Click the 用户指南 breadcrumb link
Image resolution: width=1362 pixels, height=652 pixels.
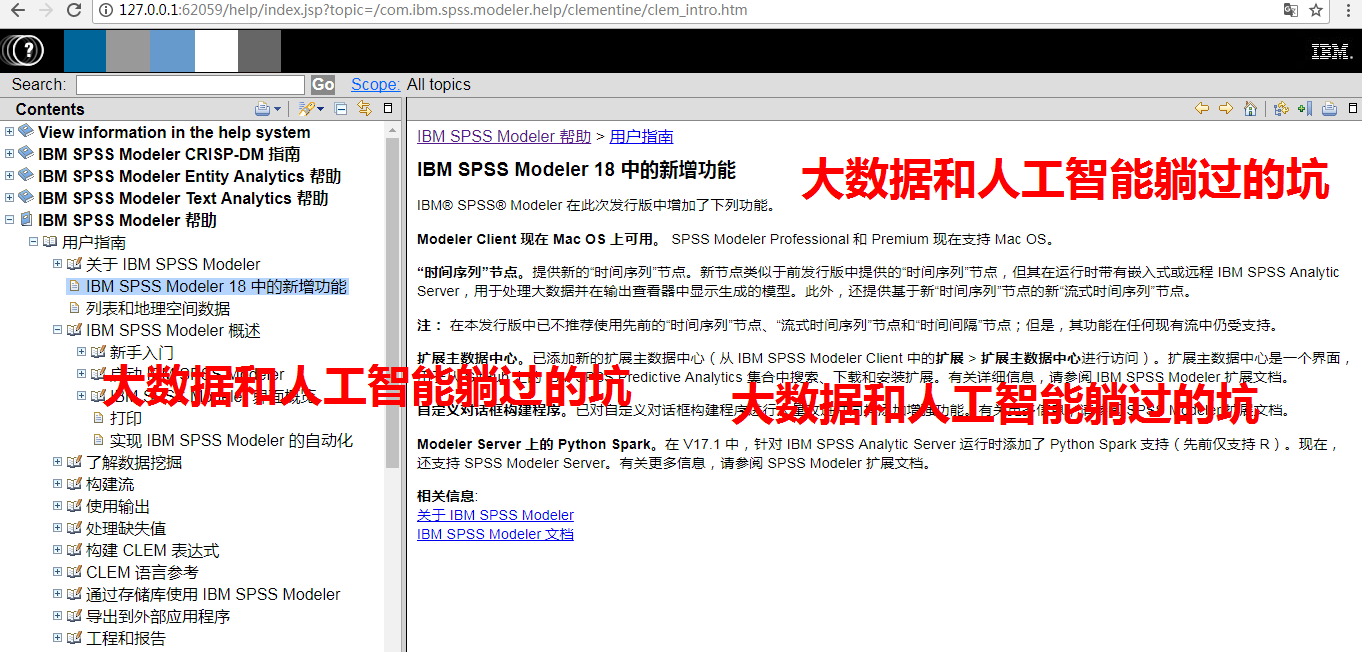pos(641,136)
